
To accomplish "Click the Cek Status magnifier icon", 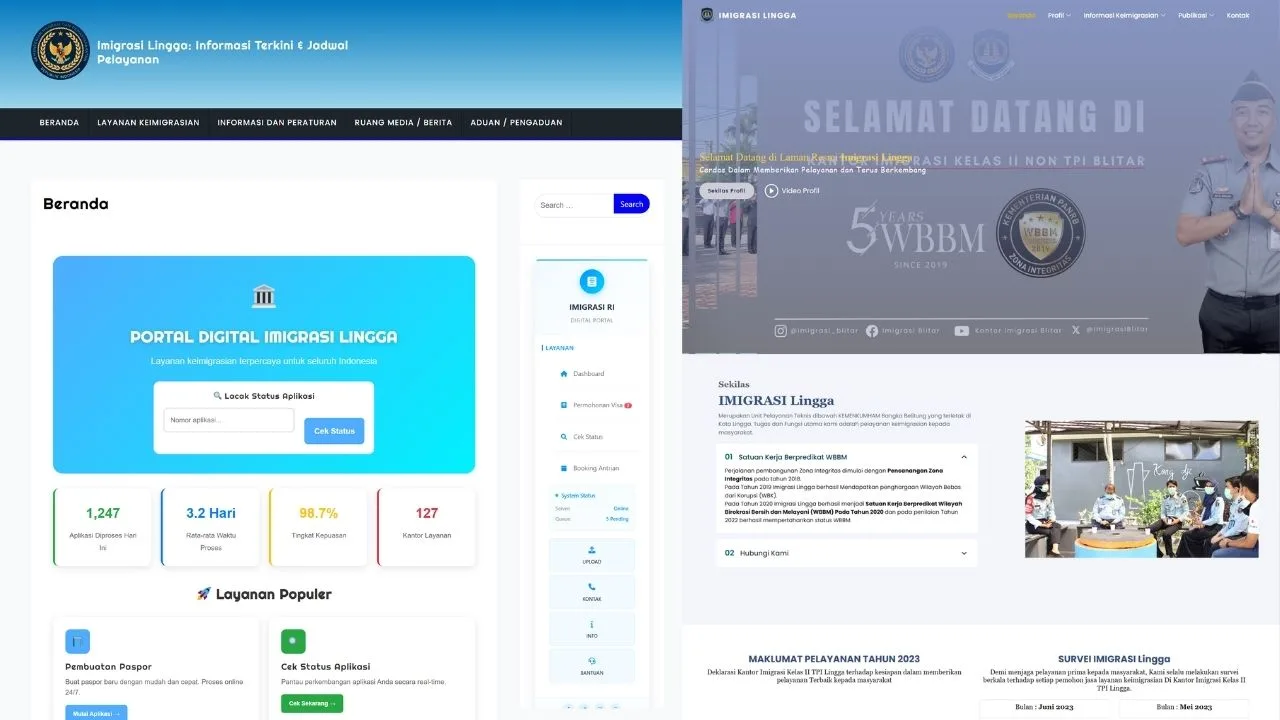I will point(564,437).
